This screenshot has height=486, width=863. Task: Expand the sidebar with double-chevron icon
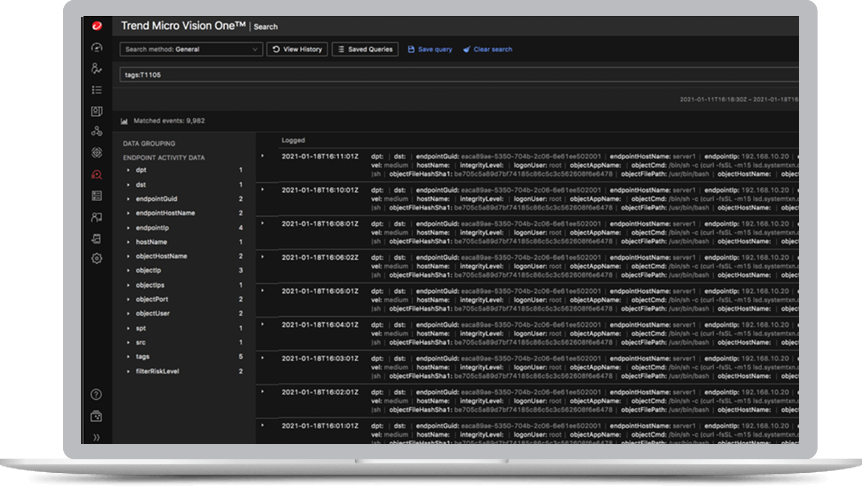coord(97,437)
